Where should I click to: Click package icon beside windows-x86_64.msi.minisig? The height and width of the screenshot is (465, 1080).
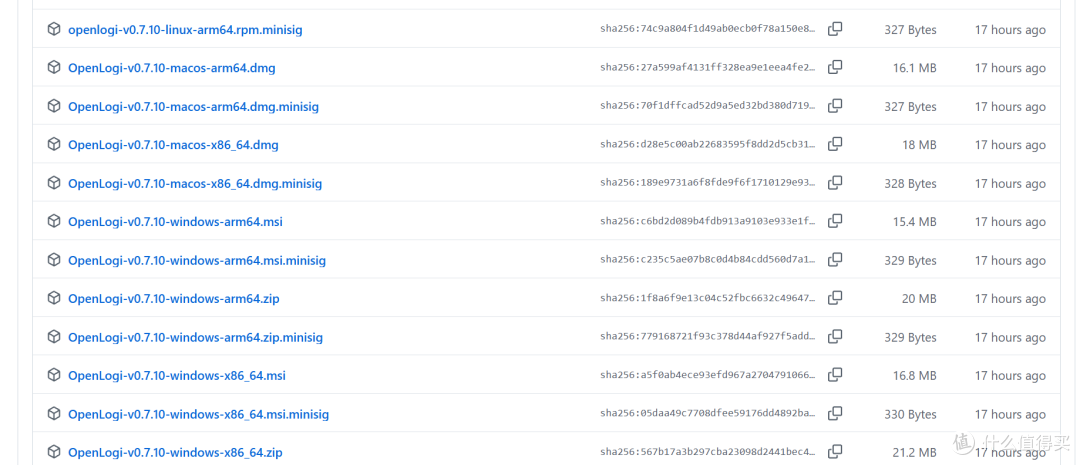pos(54,414)
